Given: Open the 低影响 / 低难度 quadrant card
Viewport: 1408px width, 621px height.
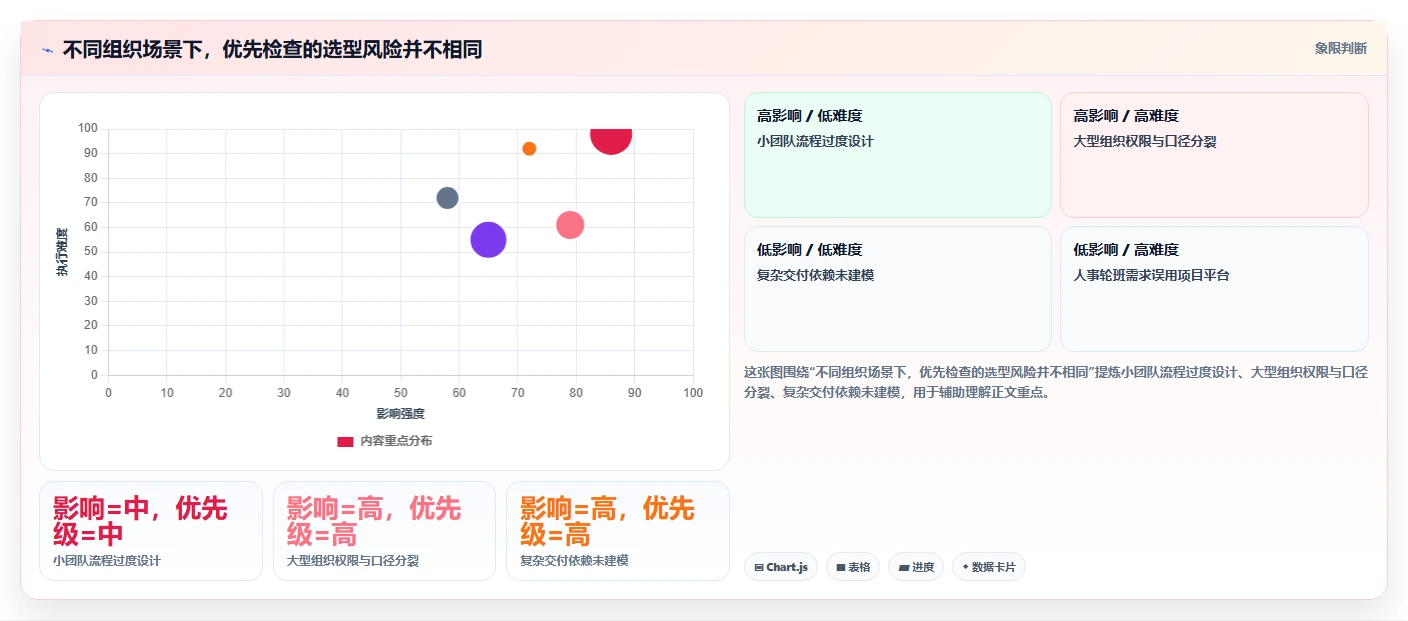Looking at the screenshot, I should pos(897,289).
